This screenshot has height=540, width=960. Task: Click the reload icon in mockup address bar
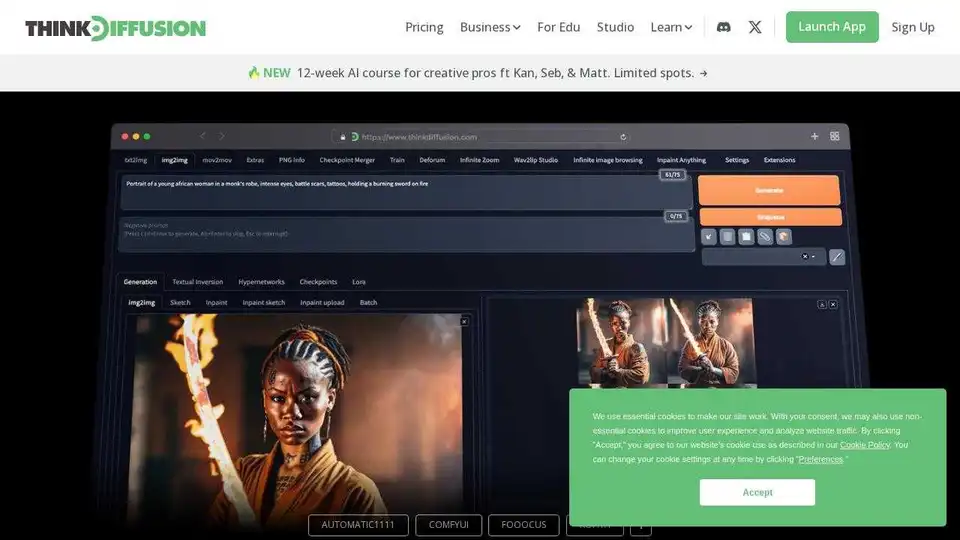[x=623, y=137]
